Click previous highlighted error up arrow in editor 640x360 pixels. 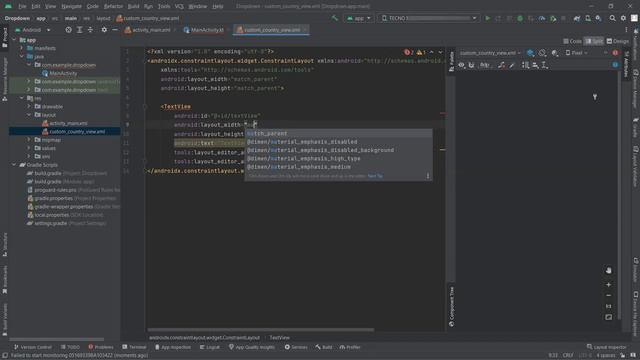pos(431,52)
